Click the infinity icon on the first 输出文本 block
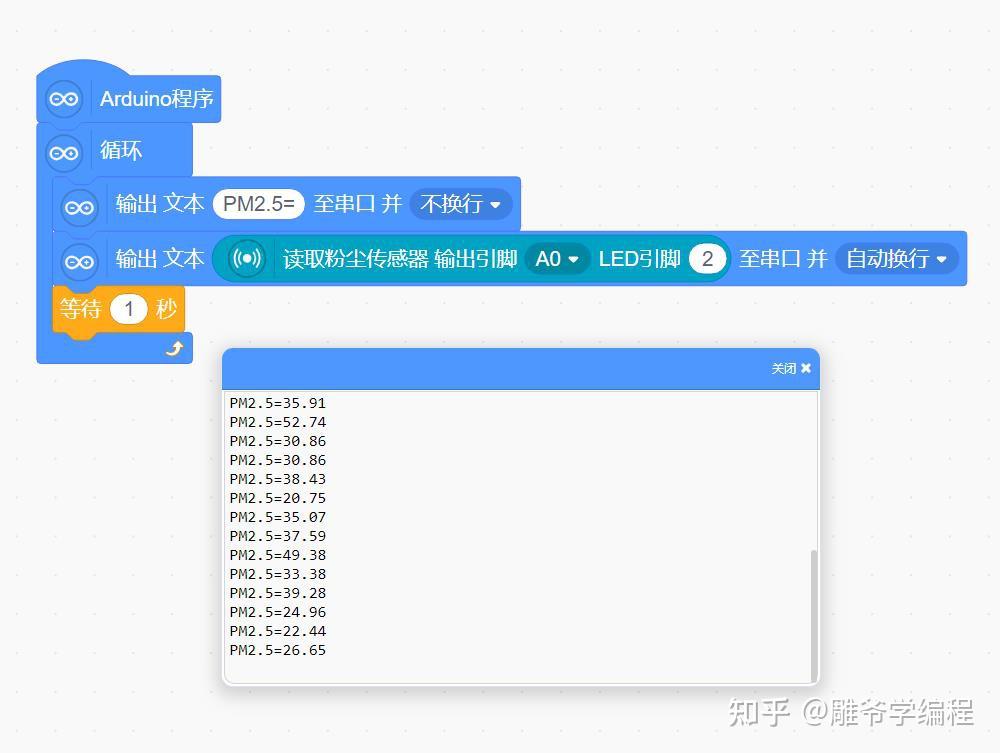Viewport: 1000px width, 753px height. [79, 206]
